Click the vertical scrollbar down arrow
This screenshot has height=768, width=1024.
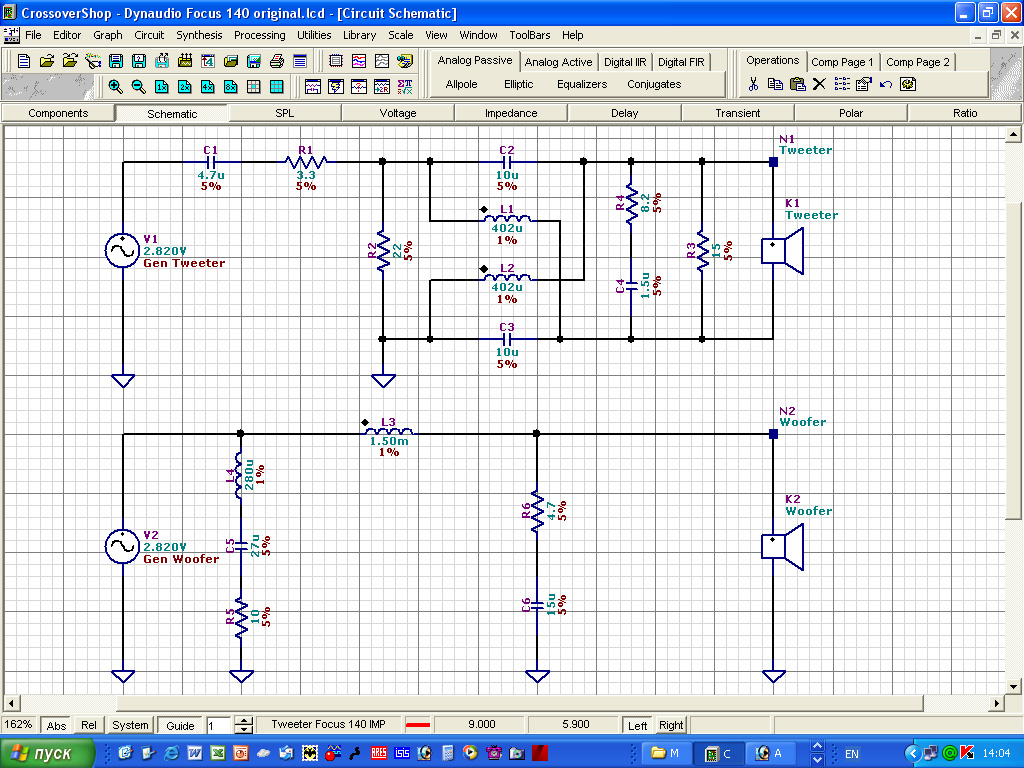click(x=1013, y=686)
